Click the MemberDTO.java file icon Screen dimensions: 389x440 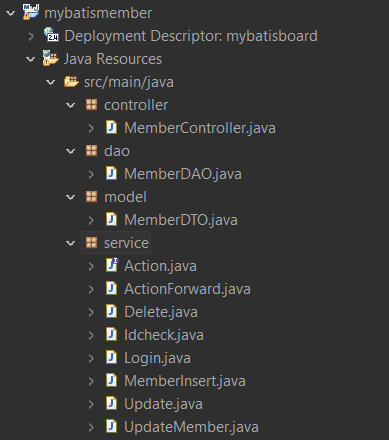pos(111,219)
